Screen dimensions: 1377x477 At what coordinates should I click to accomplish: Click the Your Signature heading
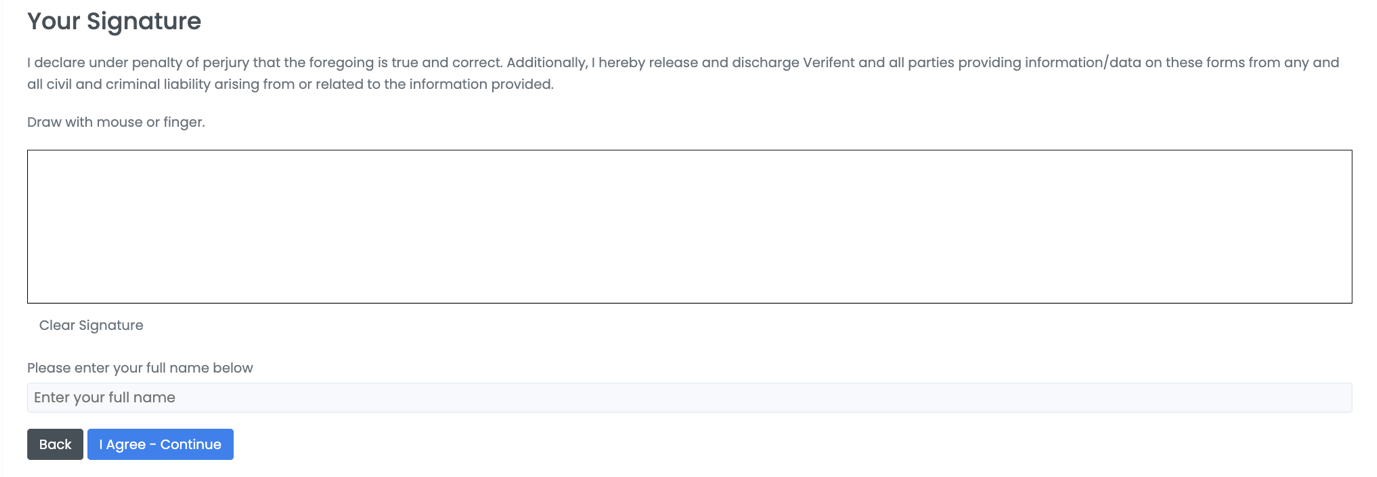pyautogui.click(x=114, y=21)
